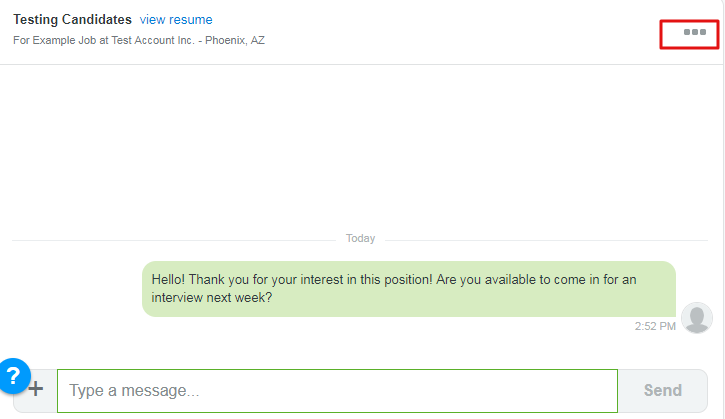Click the 2:52 PM message timestamp
This screenshot has width=725, height=419.
655,326
